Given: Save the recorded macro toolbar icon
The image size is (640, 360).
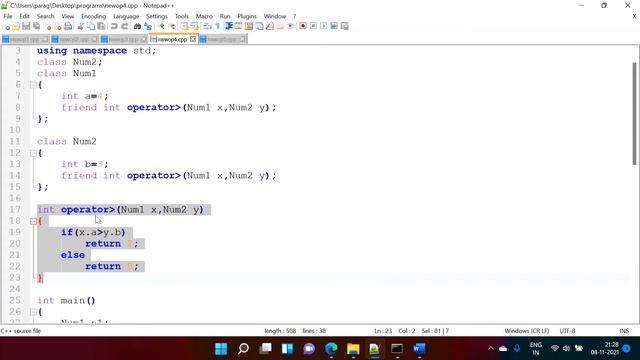Looking at the screenshot, I should (344, 26).
